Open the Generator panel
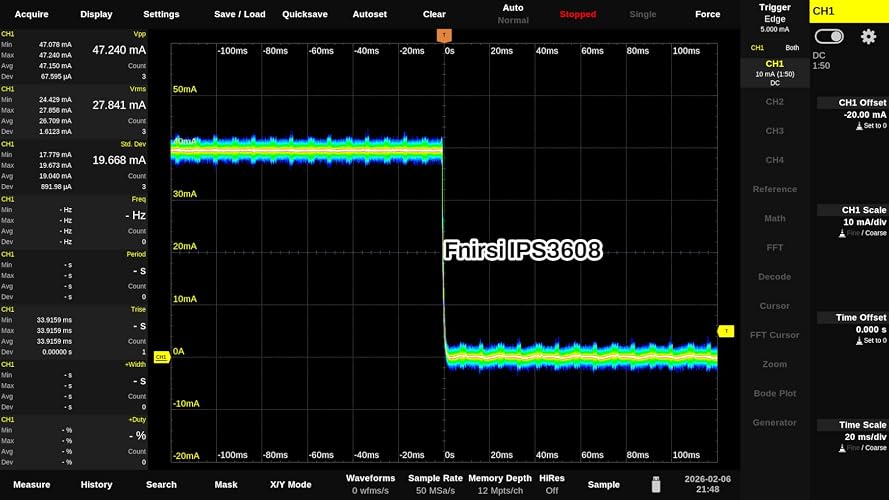This screenshot has height=500, width=889. pos(774,422)
